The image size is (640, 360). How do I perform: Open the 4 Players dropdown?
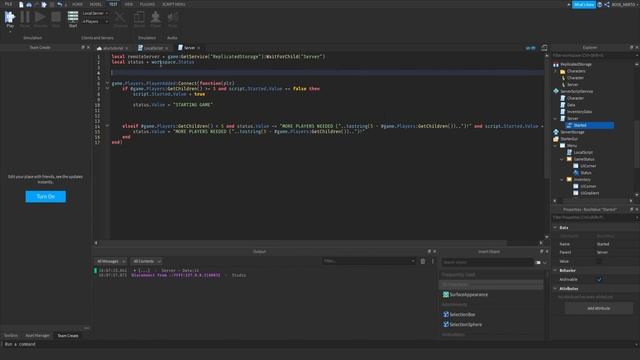pos(95,22)
